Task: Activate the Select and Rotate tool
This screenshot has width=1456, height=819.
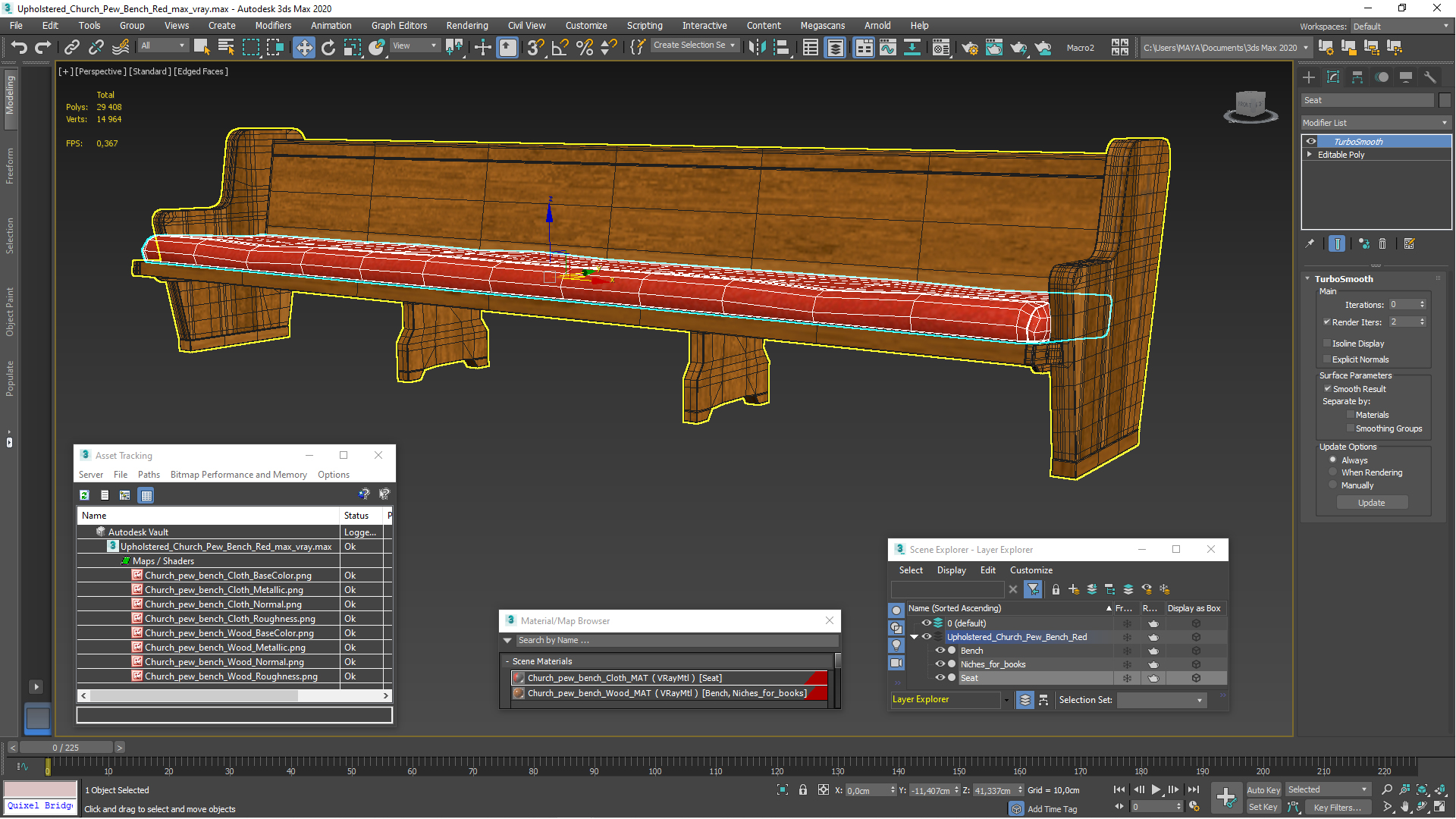Action: (328, 47)
